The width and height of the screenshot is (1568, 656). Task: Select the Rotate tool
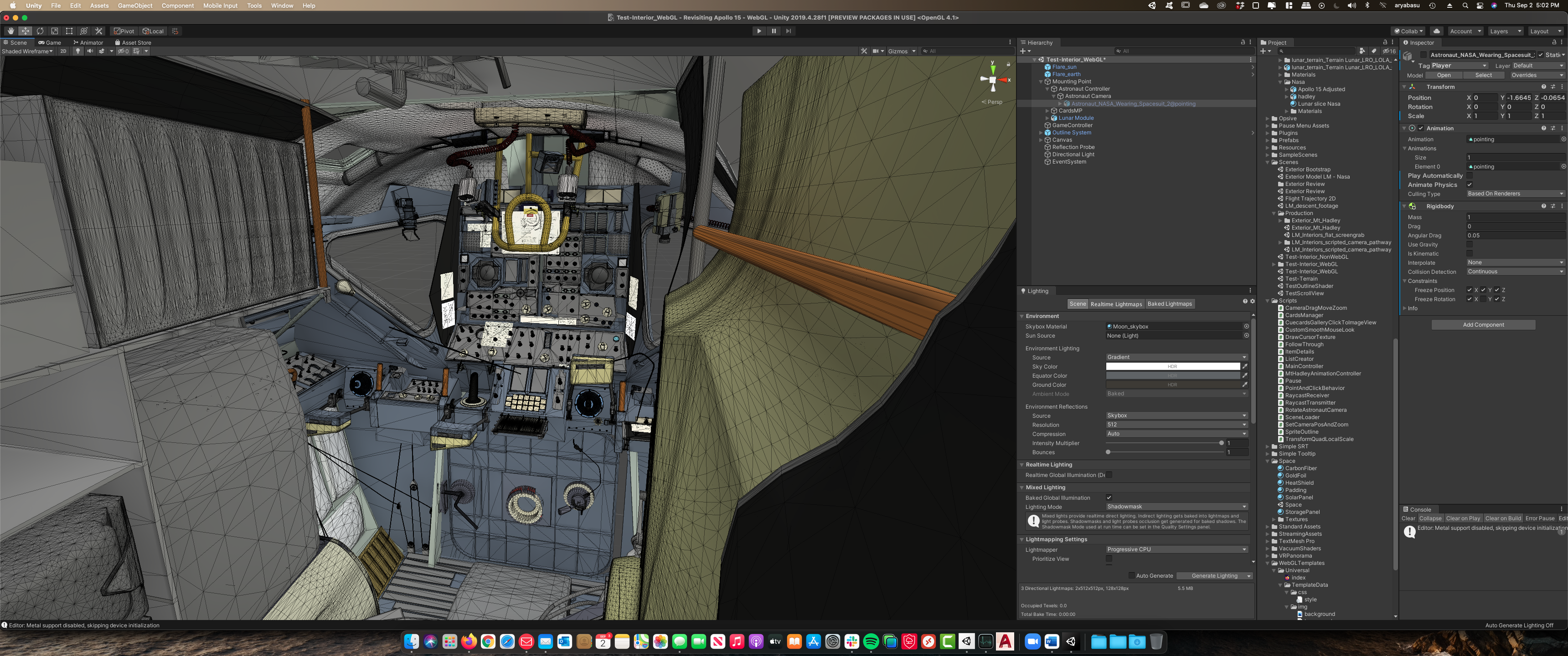point(40,31)
